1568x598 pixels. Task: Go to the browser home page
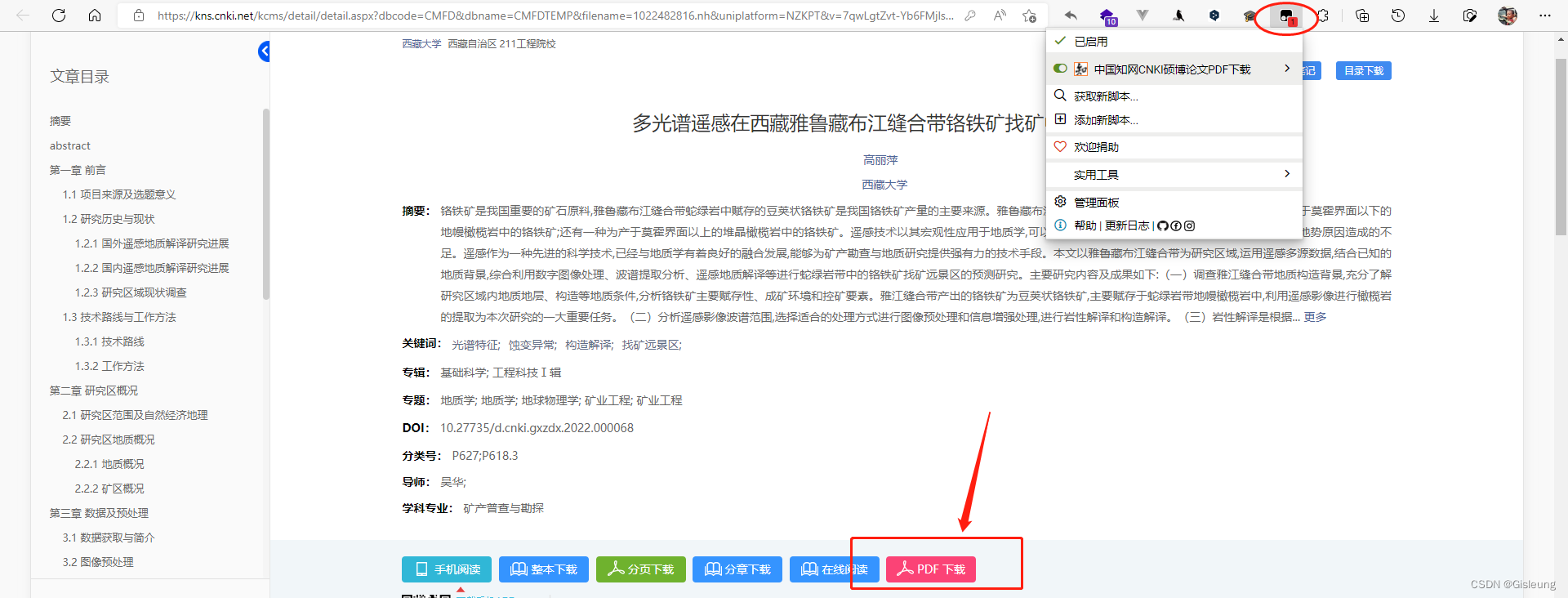click(x=95, y=16)
